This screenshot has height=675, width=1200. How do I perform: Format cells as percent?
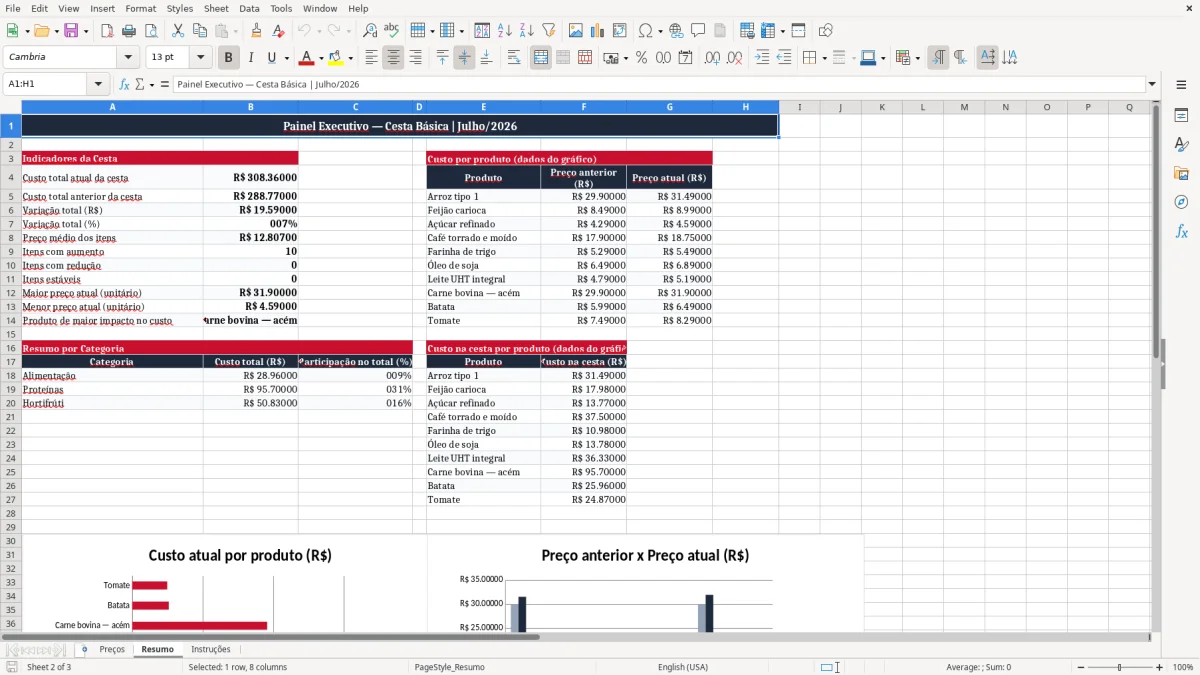(x=641, y=58)
